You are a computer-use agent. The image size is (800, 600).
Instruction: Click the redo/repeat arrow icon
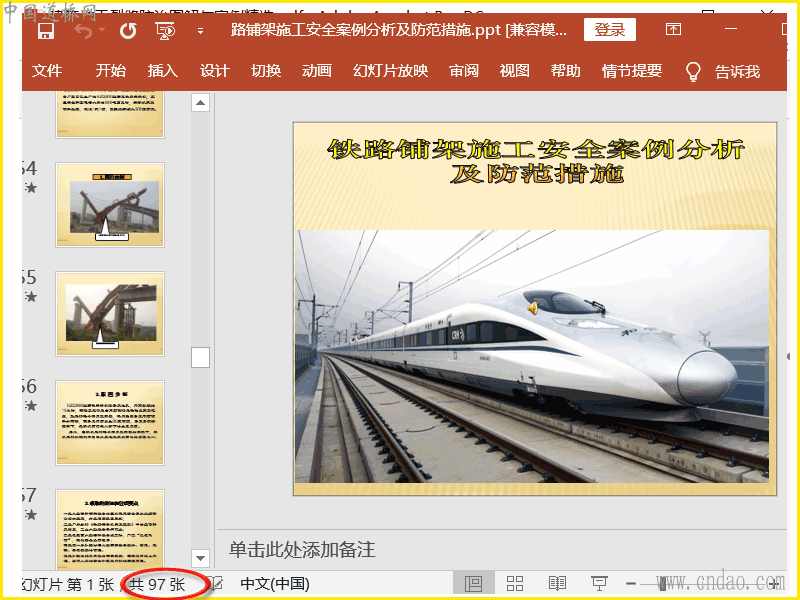[x=128, y=31]
